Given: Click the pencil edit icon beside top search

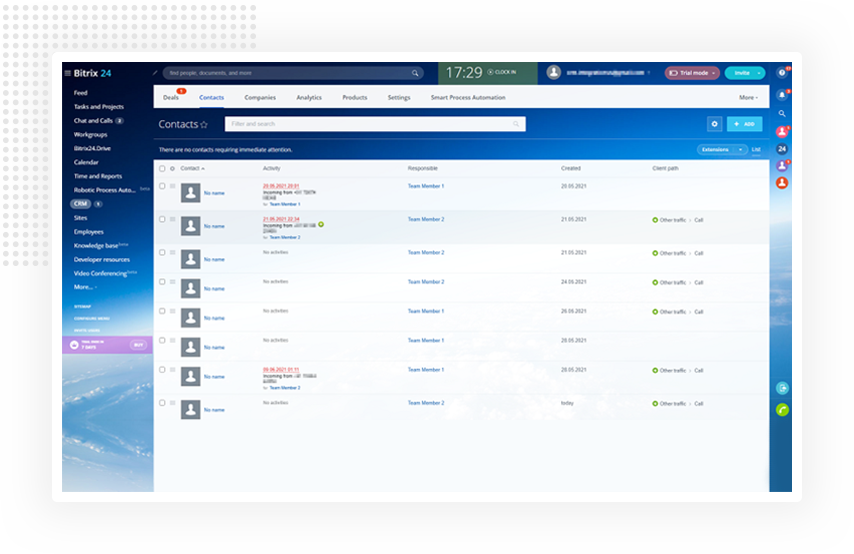Looking at the screenshot, I should pos(155,72).
